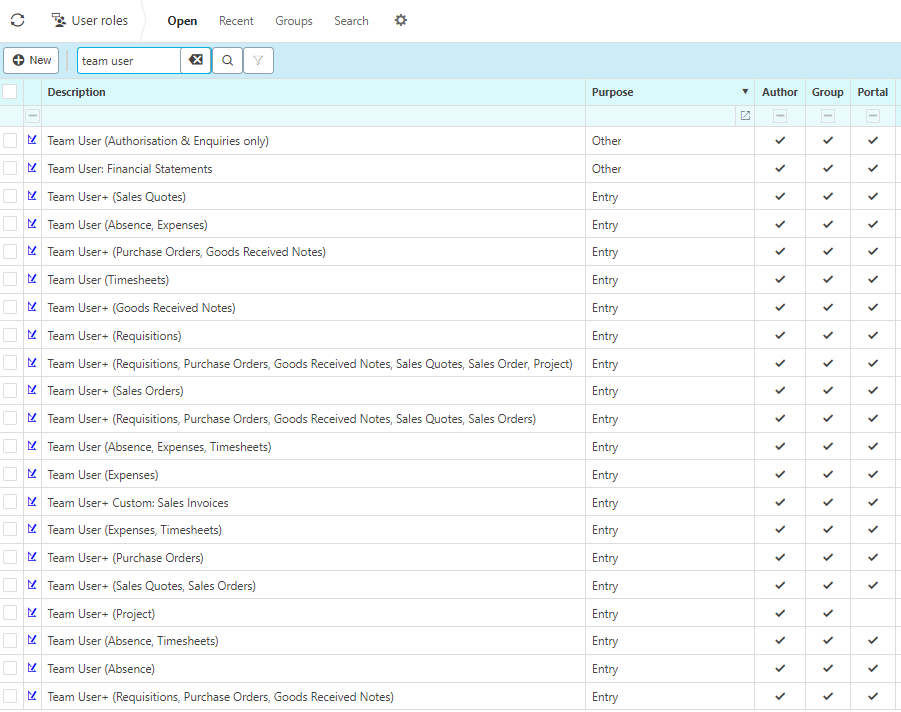Open the User roles breadcrumb
This screenshot has height=712, width=901.
pos(90,20)
